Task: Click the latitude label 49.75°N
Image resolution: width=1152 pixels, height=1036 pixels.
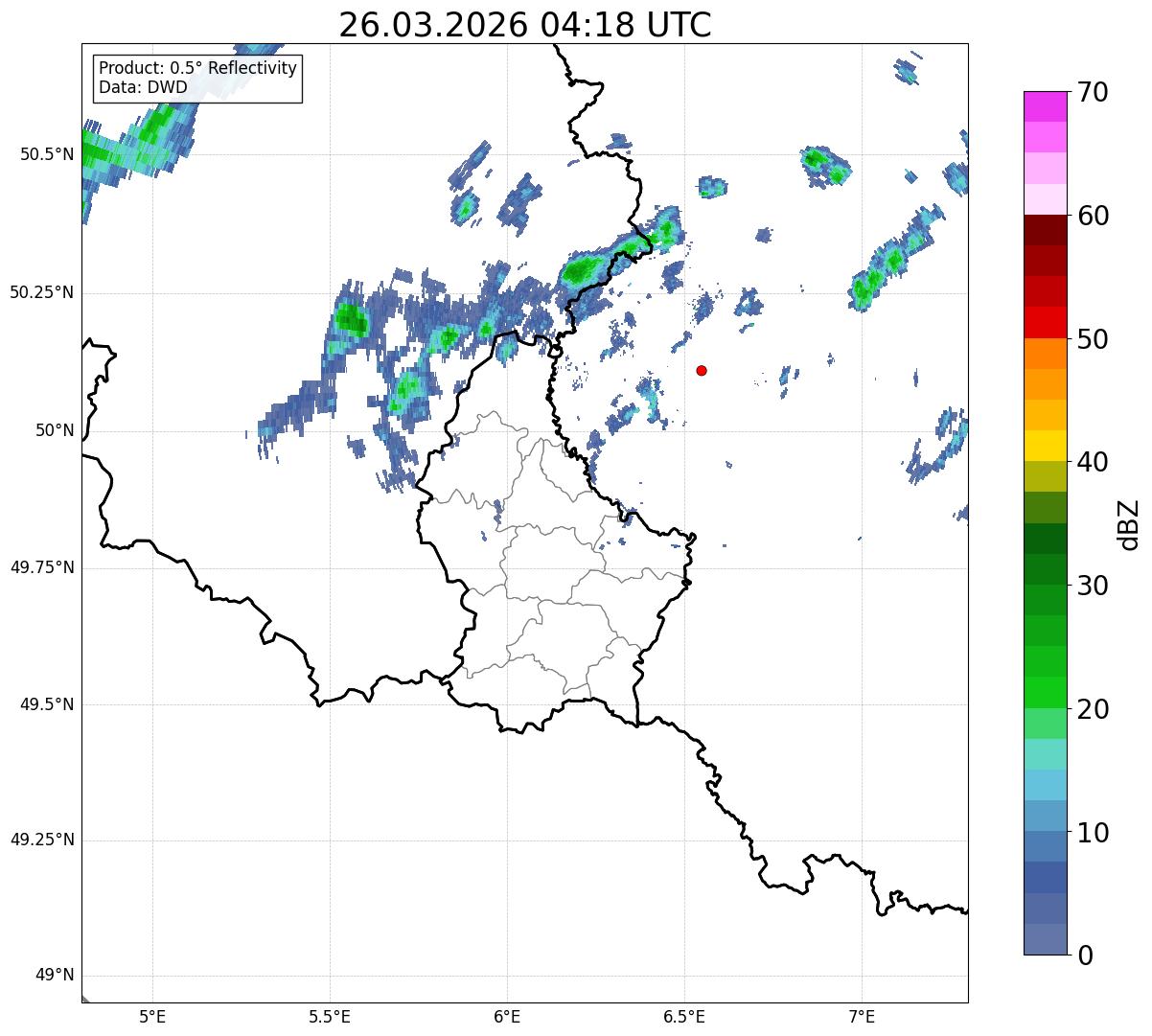Action: point(42,567)
